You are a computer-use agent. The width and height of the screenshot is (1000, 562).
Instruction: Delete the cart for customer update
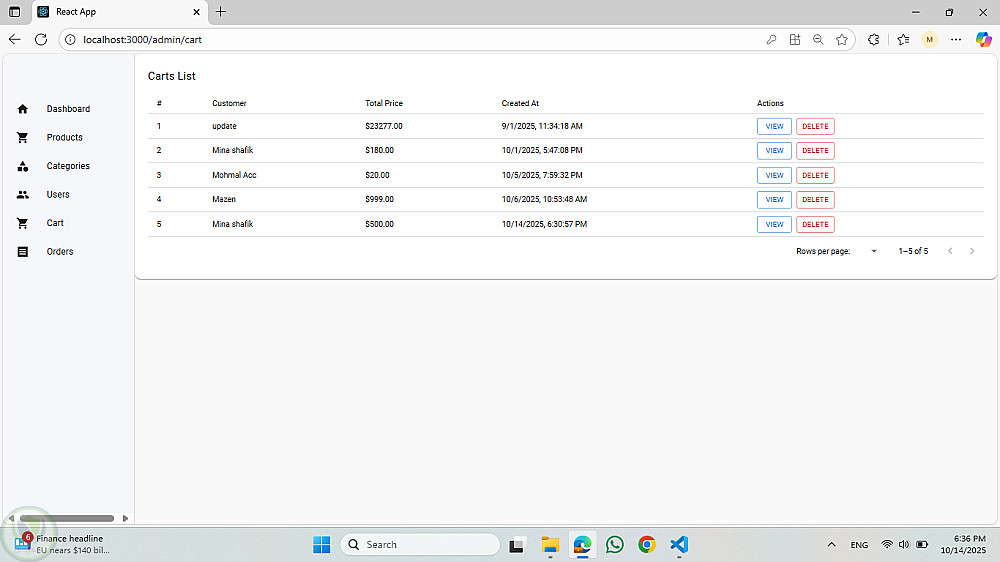[x=815, y=126]
